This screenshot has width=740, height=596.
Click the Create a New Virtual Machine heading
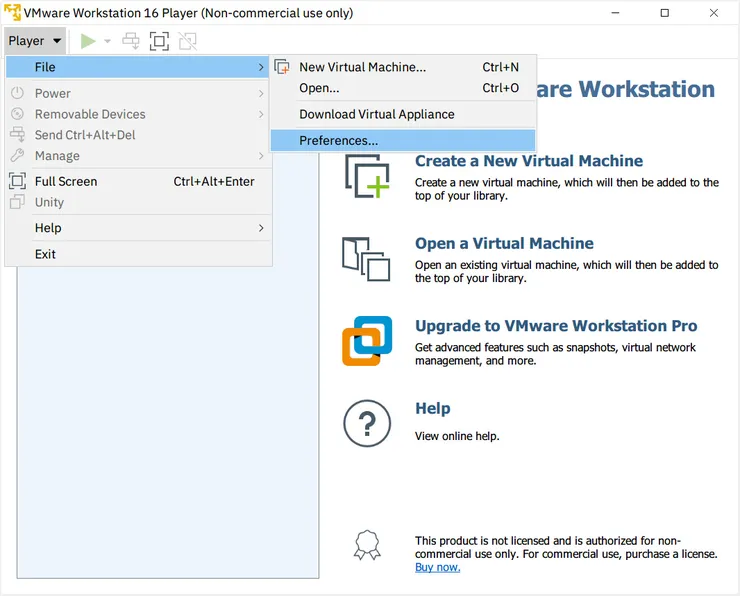(529, 161)
